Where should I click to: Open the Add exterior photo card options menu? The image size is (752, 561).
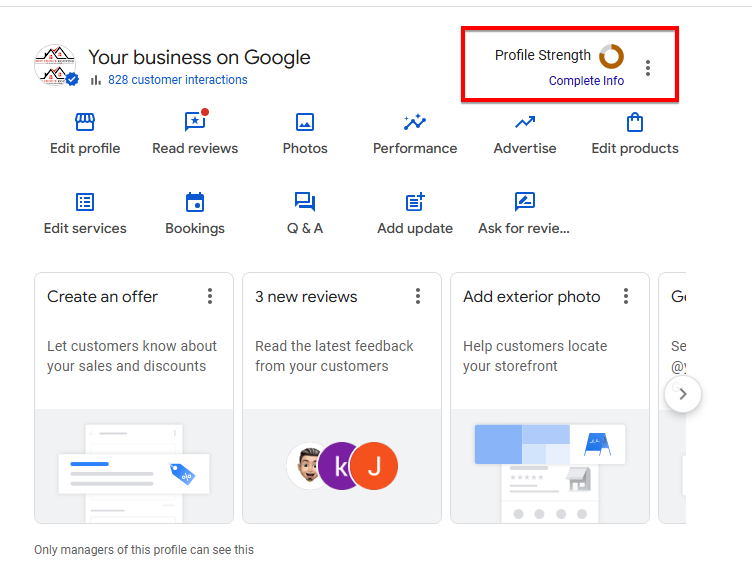(626, 296)
